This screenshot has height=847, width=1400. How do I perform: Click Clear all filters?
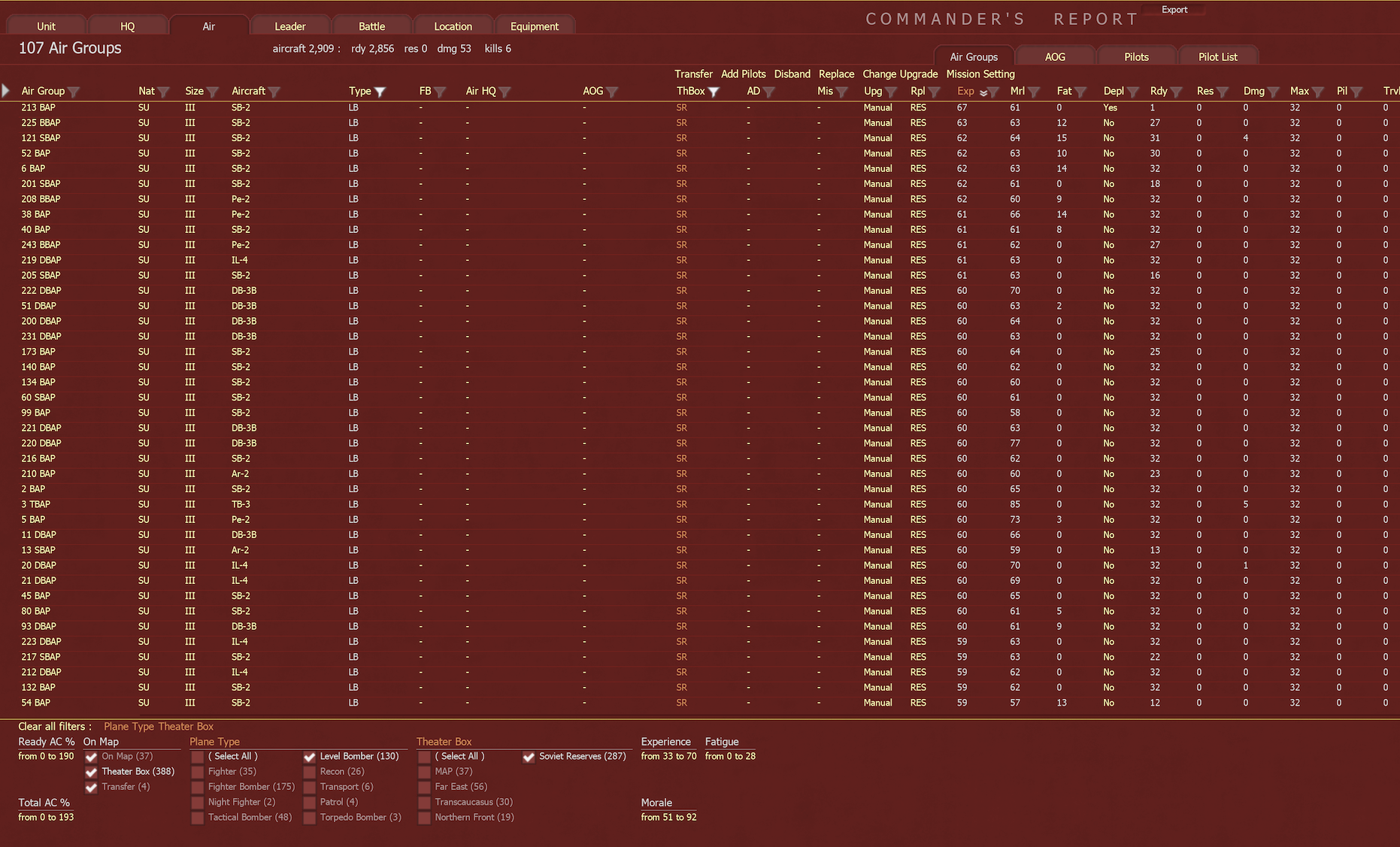pyautogui.click(x=53, y=726)
